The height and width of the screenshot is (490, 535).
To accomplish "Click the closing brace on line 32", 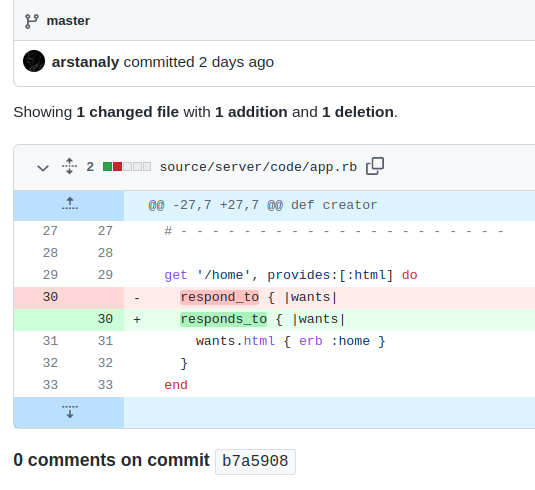I will click(184, 363).
